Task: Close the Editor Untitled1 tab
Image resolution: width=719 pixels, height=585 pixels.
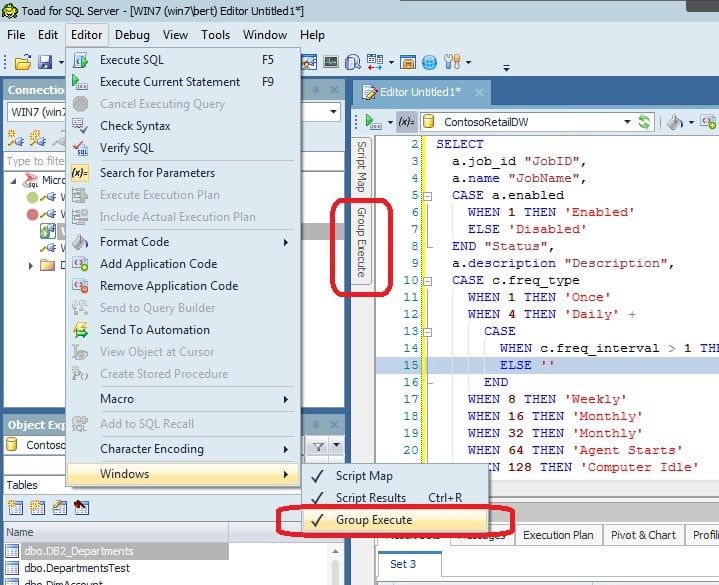Action: pyautogui.click(x=479, y=93)
